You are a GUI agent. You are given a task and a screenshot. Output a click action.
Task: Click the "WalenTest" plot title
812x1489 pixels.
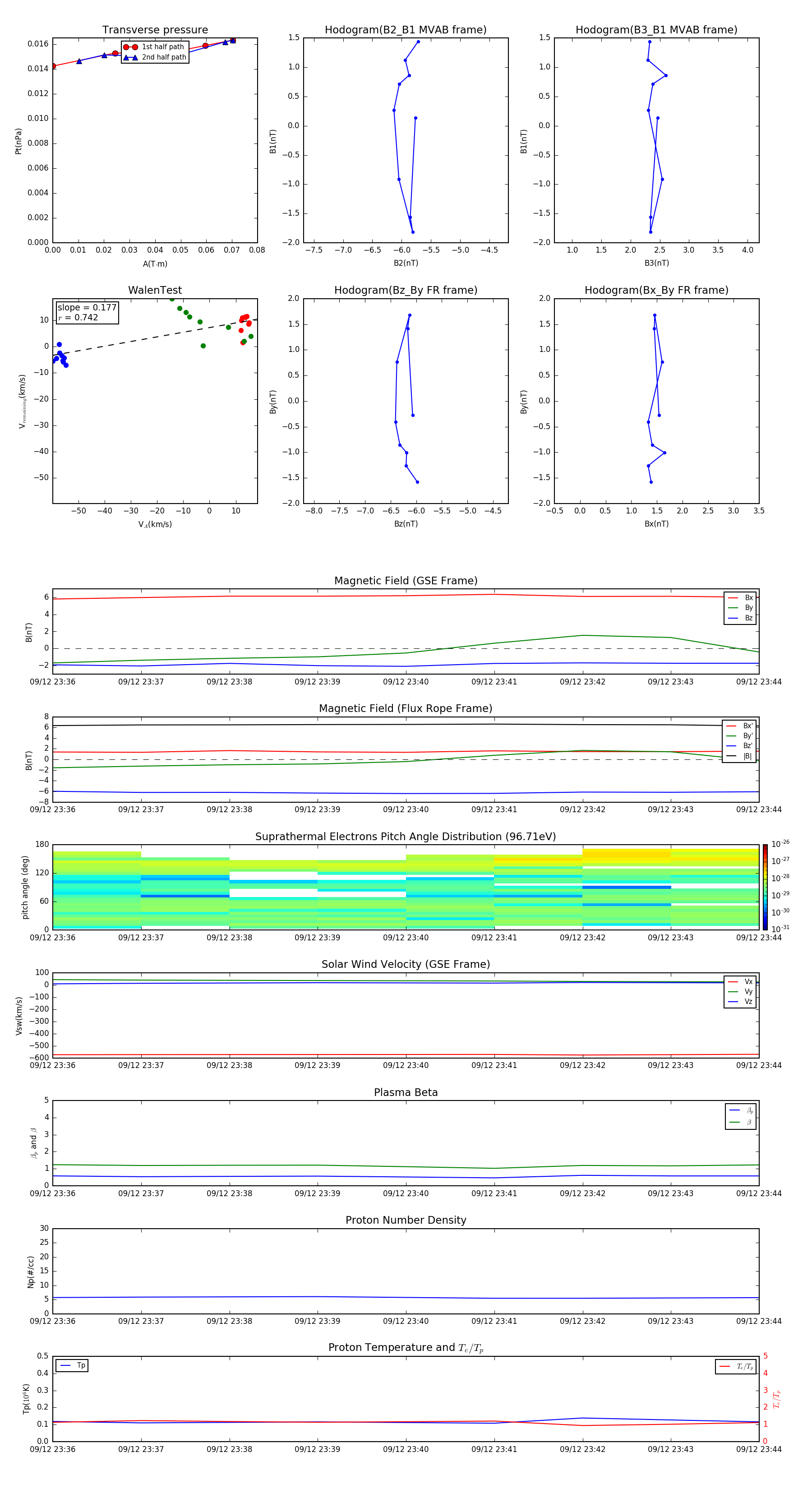[155, 290]
